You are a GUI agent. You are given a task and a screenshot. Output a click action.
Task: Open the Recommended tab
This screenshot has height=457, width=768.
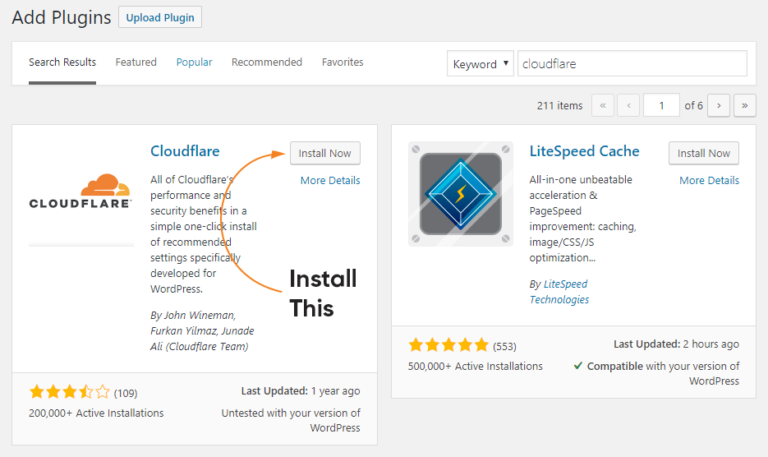[x=267, y=62]
